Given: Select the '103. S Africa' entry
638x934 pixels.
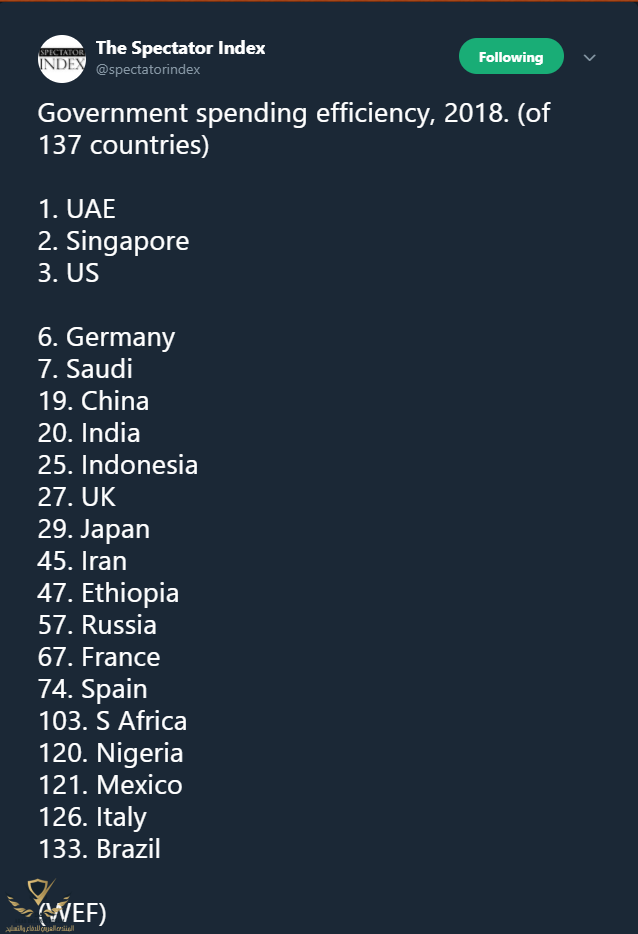Looking at the screenshot, I should tap(113, 721).
